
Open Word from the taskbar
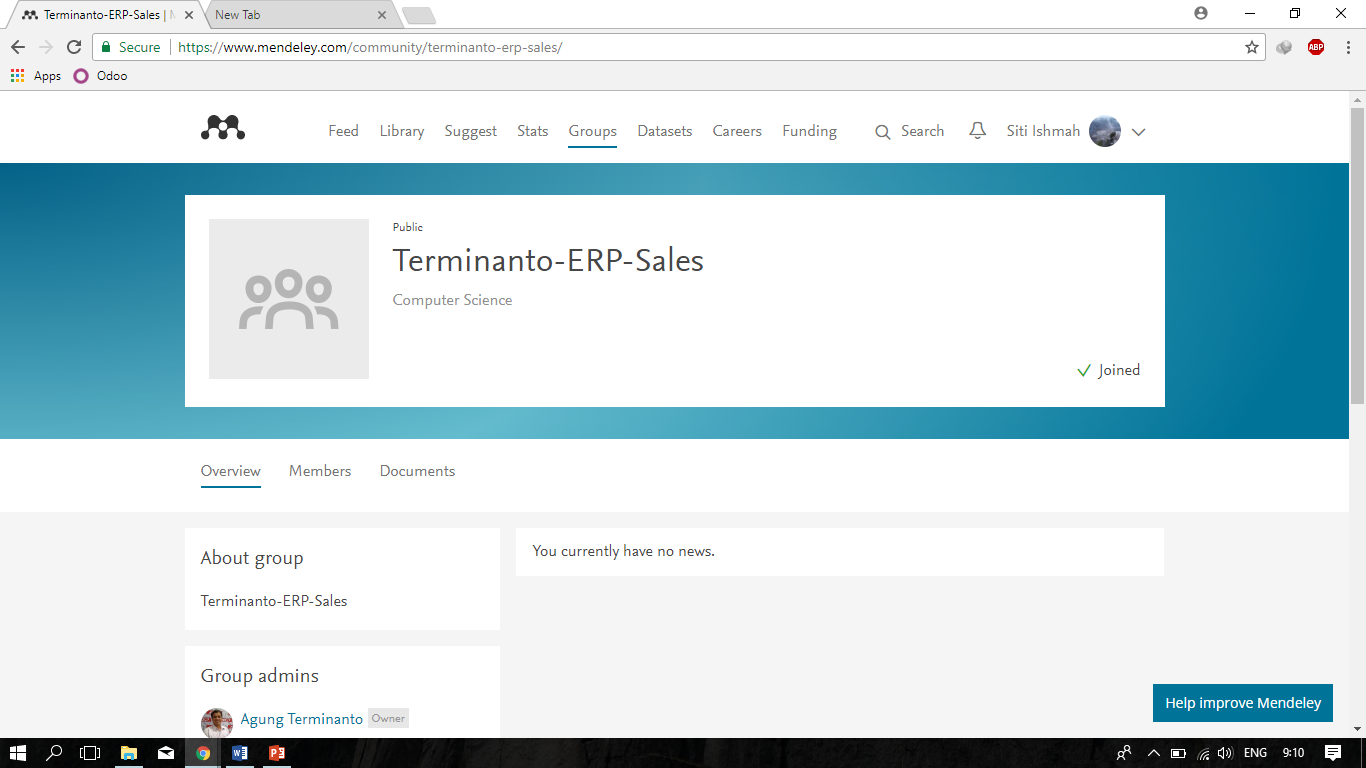tap(240, 753)
